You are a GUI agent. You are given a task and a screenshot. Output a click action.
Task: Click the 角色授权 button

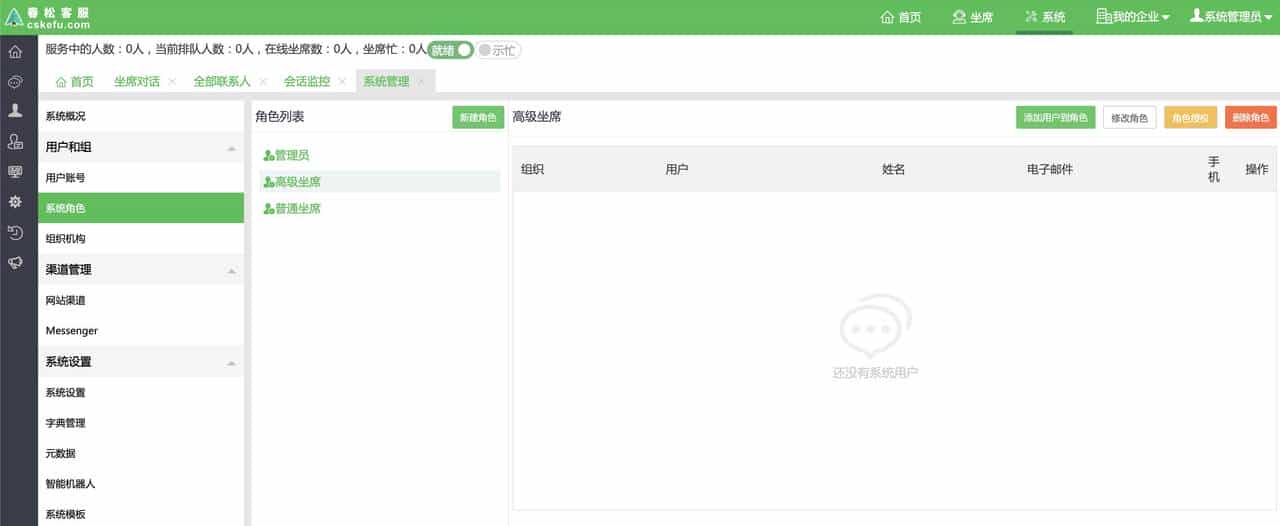(x=1191, y=117)
